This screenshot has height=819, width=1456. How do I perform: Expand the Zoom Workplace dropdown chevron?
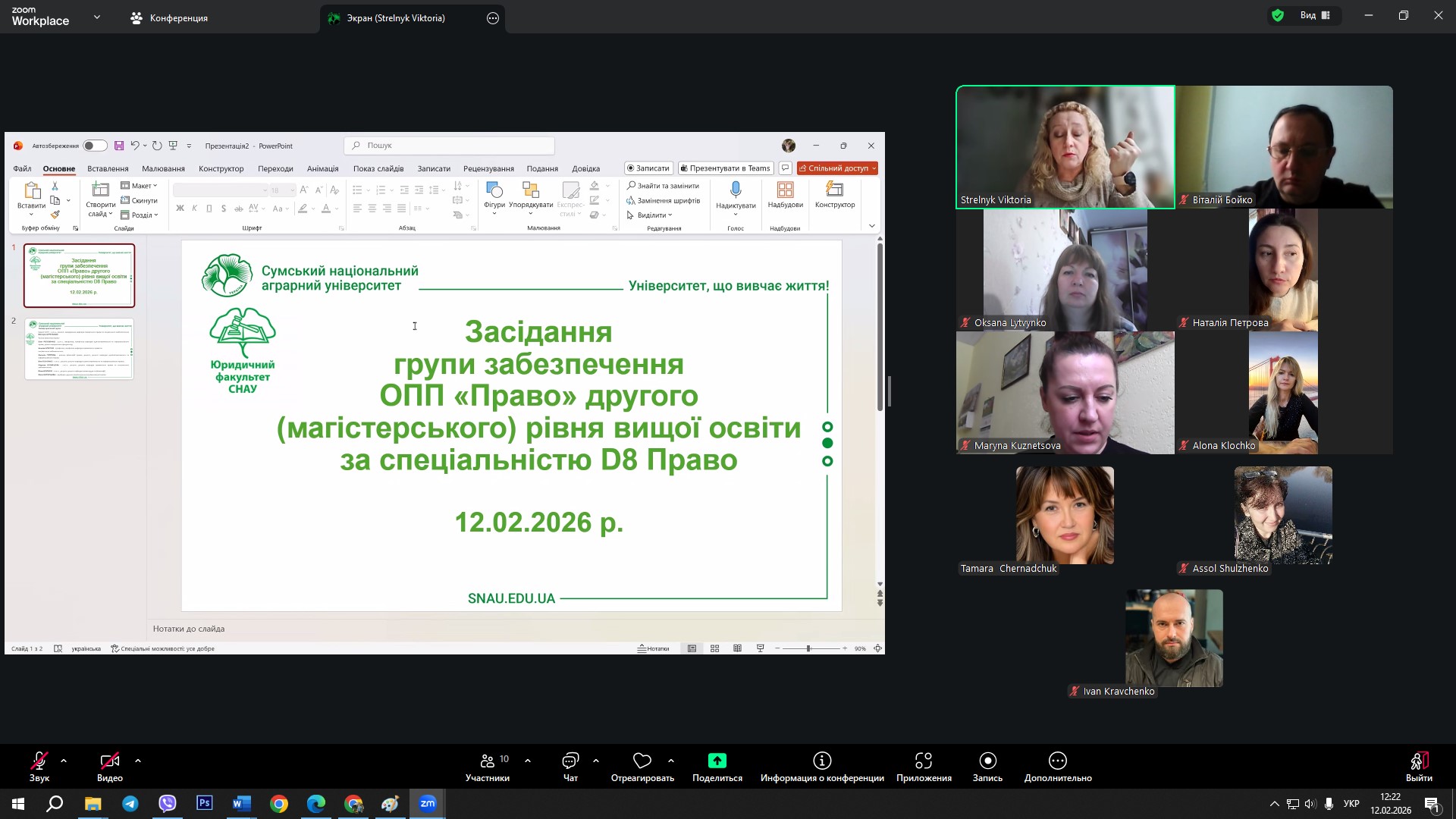coord(97,17)
